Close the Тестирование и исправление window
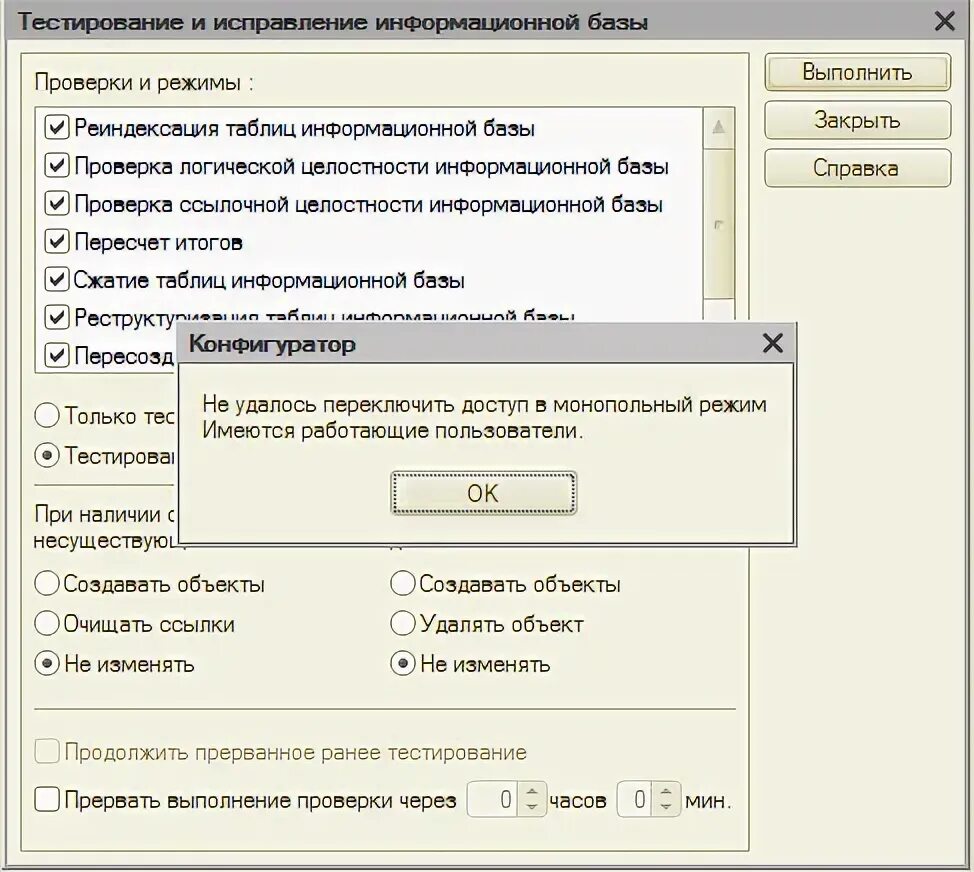Image resolution: width=974 pixels, height=872 pixels. point(944,22)
